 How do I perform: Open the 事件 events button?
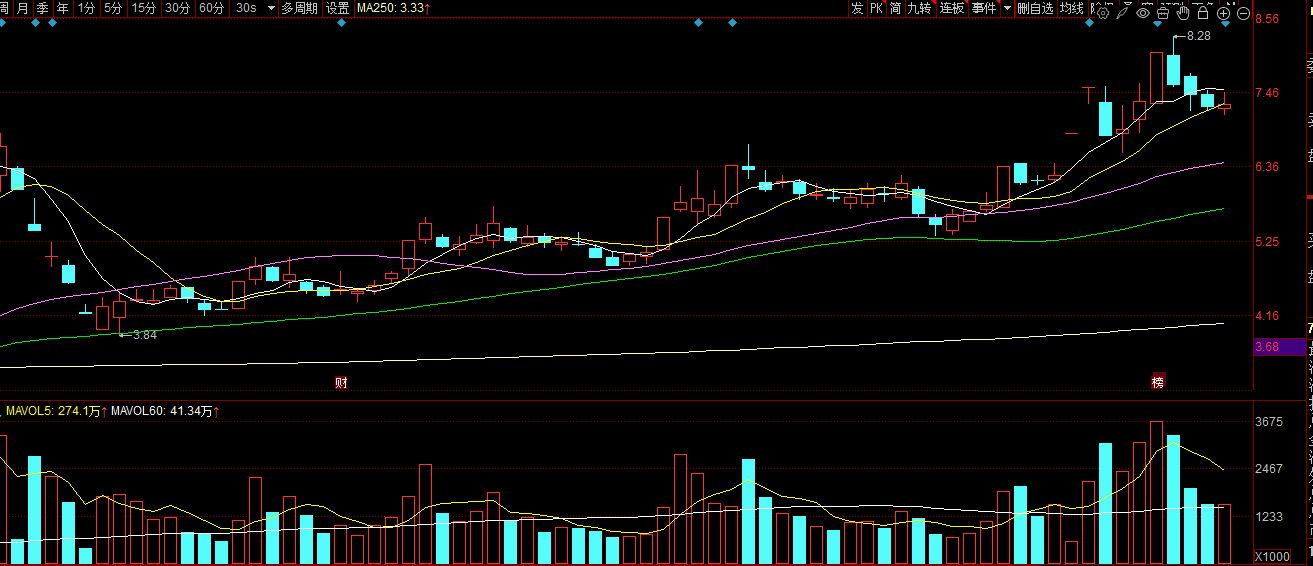[984, 8]
